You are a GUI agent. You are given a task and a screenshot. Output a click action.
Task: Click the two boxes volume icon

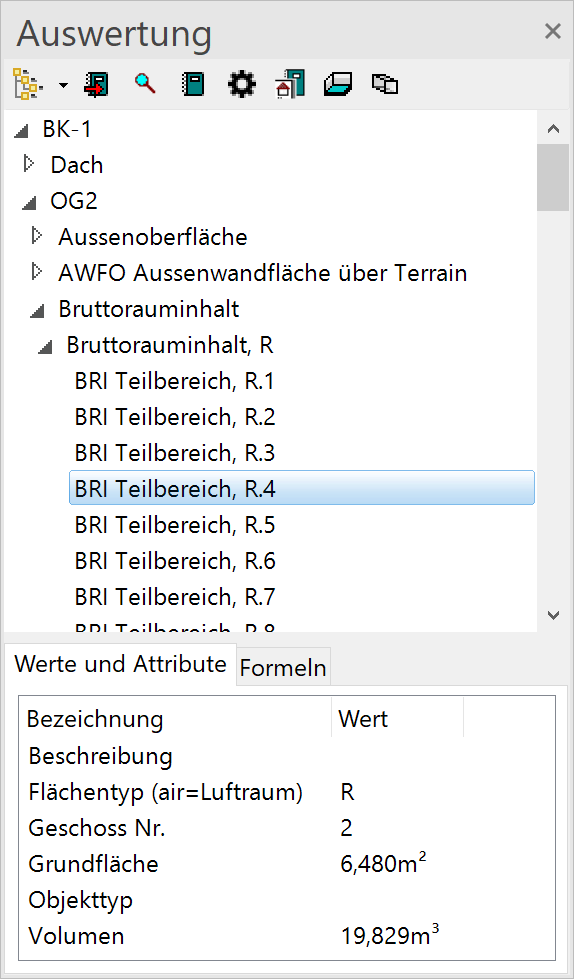point(385,84)
